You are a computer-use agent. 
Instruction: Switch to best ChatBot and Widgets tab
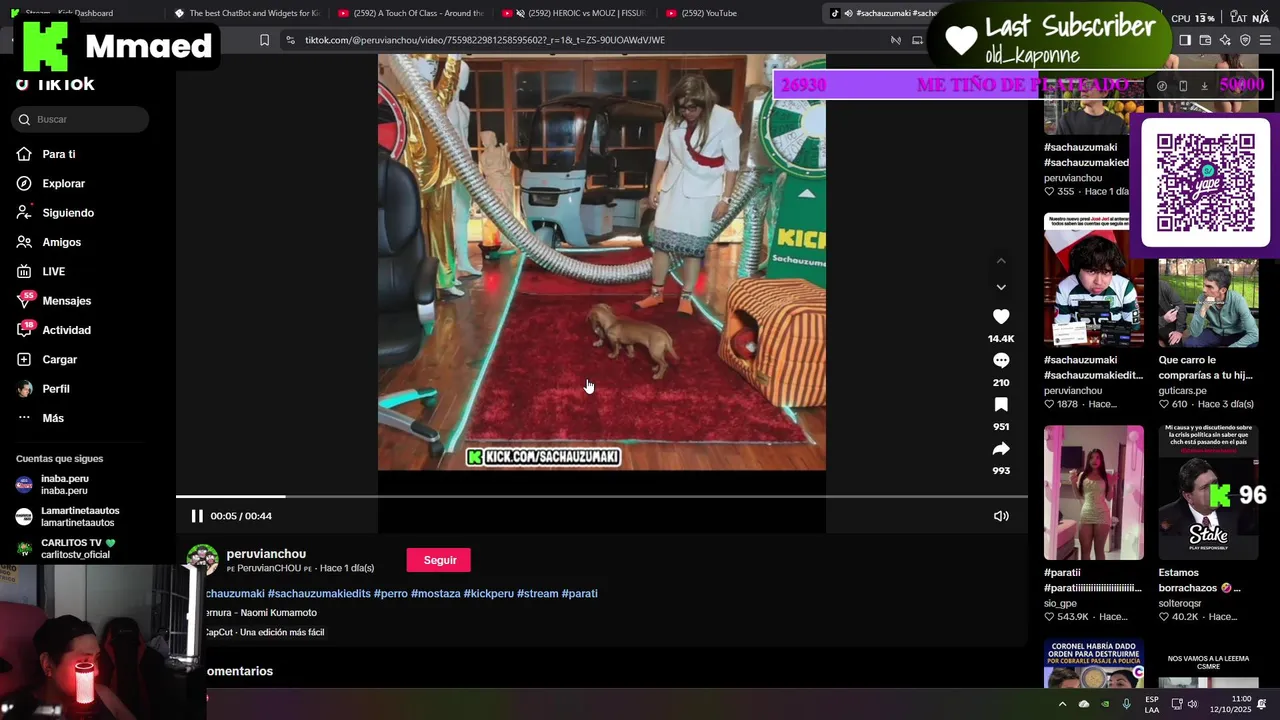point(246,13)
